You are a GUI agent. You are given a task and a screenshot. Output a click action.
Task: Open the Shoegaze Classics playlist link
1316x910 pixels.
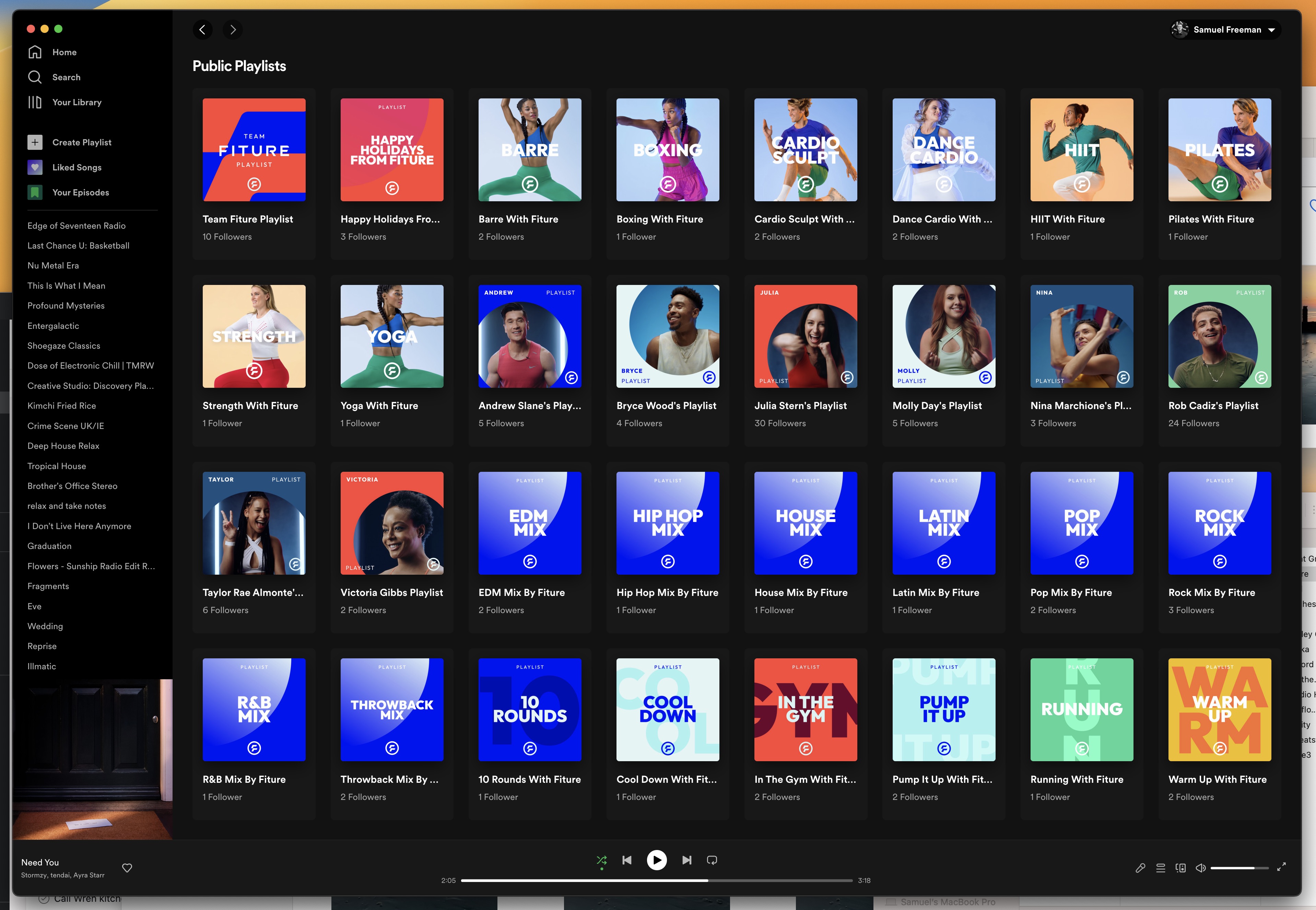(x=64, y=346)
